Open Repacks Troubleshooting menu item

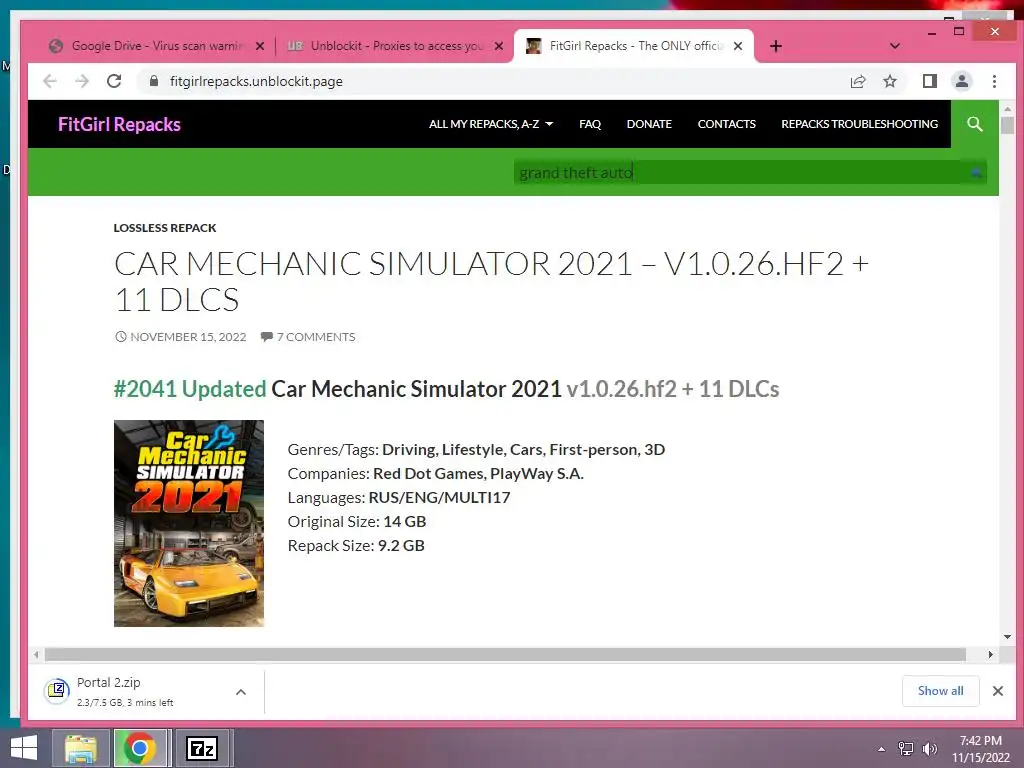pos(859,123)
